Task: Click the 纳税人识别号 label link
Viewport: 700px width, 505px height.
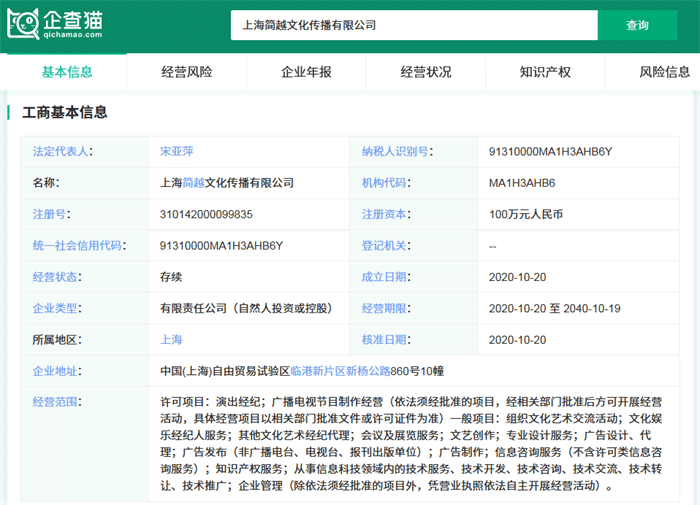Action: click(395, 151)
